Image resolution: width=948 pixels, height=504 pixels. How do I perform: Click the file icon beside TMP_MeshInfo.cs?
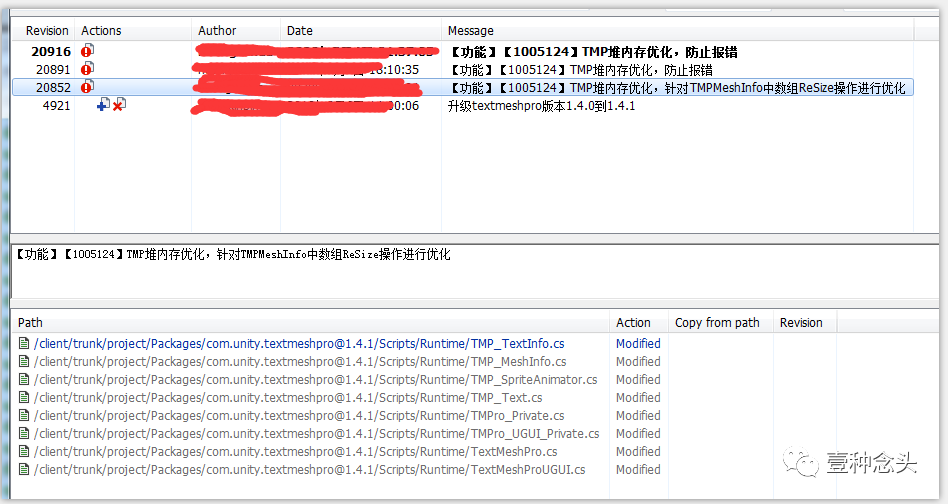coord(24,361)
